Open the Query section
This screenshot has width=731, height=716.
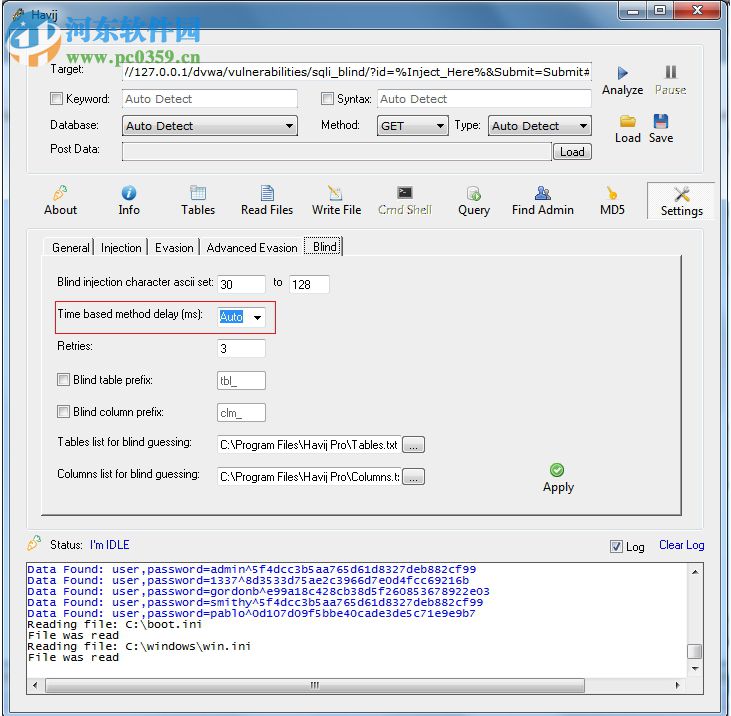(474, 201)
